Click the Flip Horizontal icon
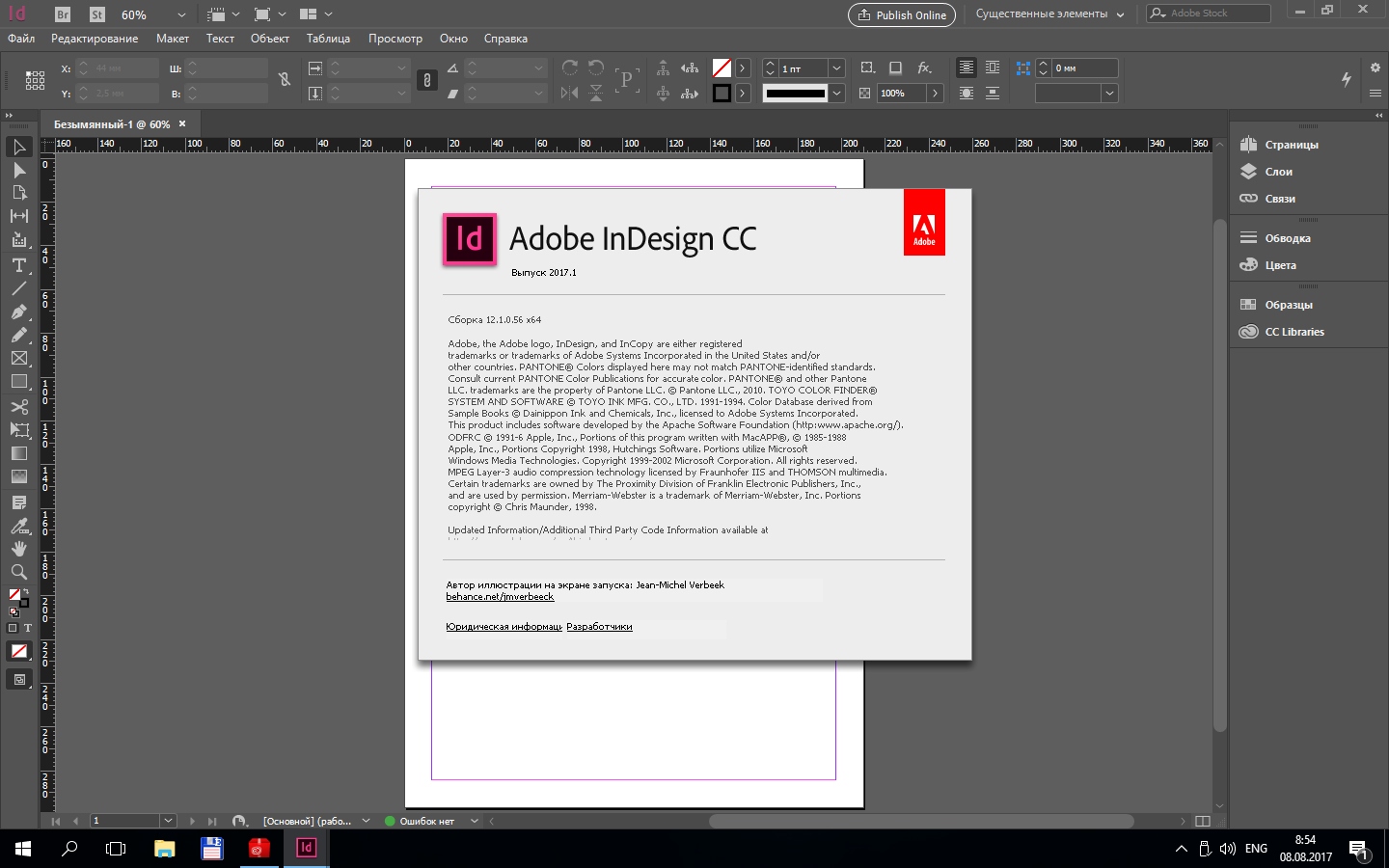Viewport: 1389px width, 868px height. [570, 93]
